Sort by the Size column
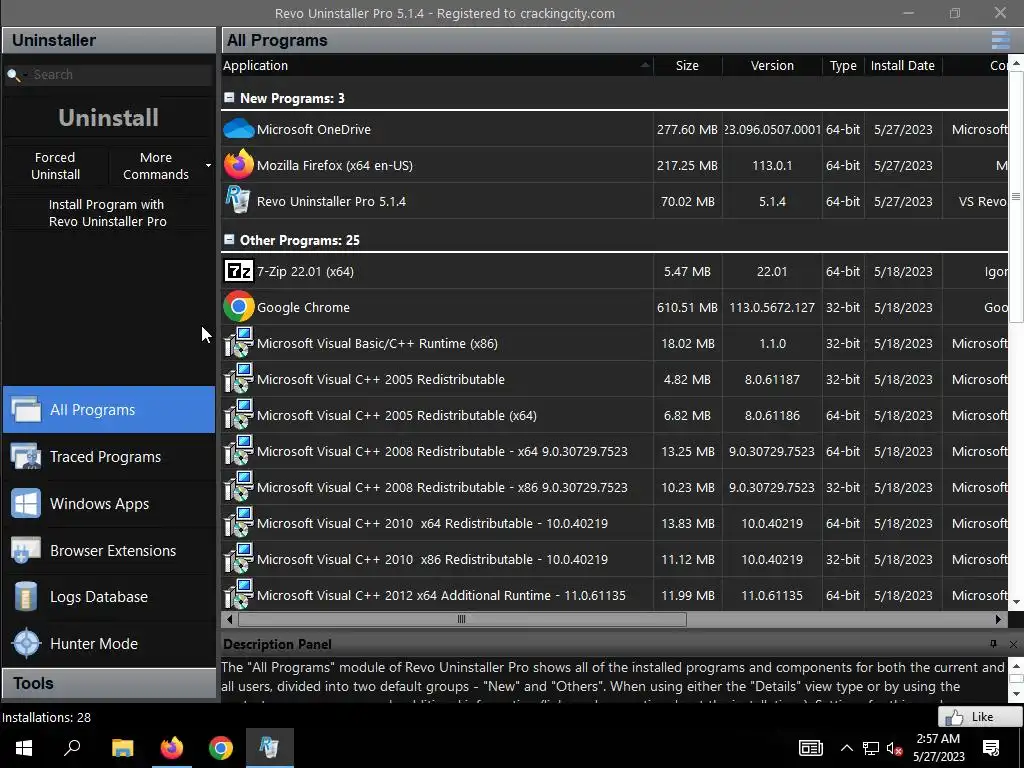1024x768 pixels. 687,65
